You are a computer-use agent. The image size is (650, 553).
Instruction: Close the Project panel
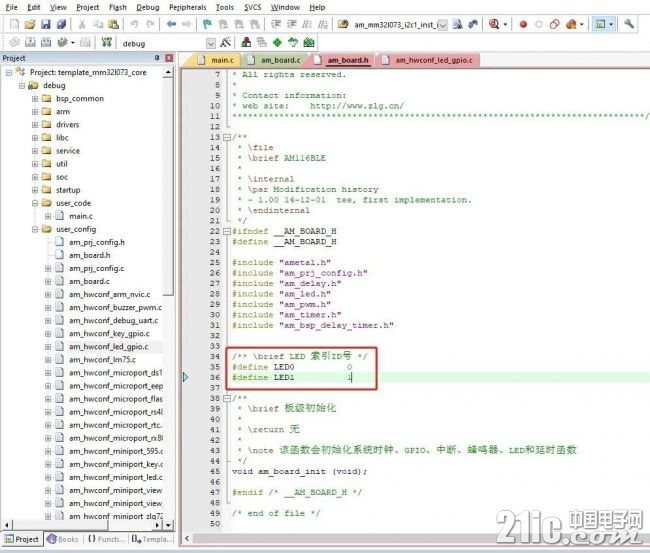coord(169,58)
